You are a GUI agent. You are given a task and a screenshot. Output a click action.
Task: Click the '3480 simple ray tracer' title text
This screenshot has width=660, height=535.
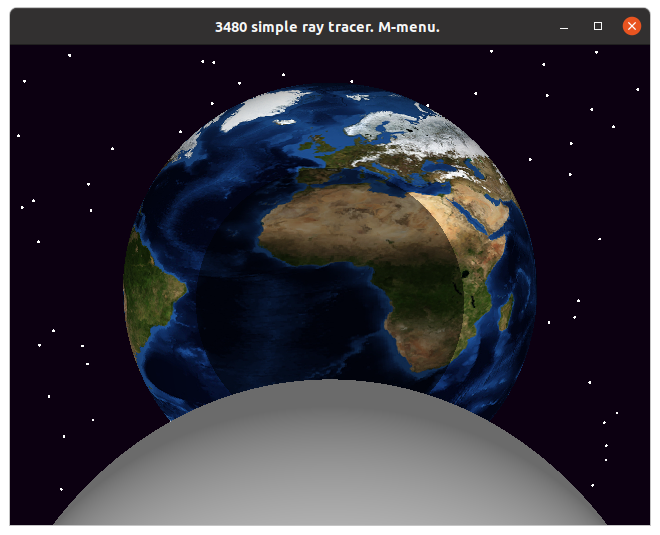pyautogui.click(x=327, y=27)
